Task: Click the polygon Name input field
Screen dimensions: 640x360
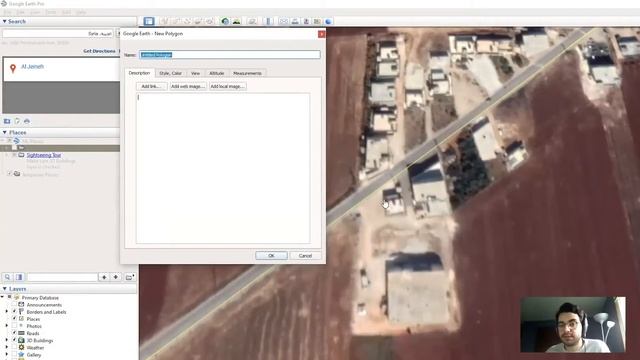Action: [230, 55]
